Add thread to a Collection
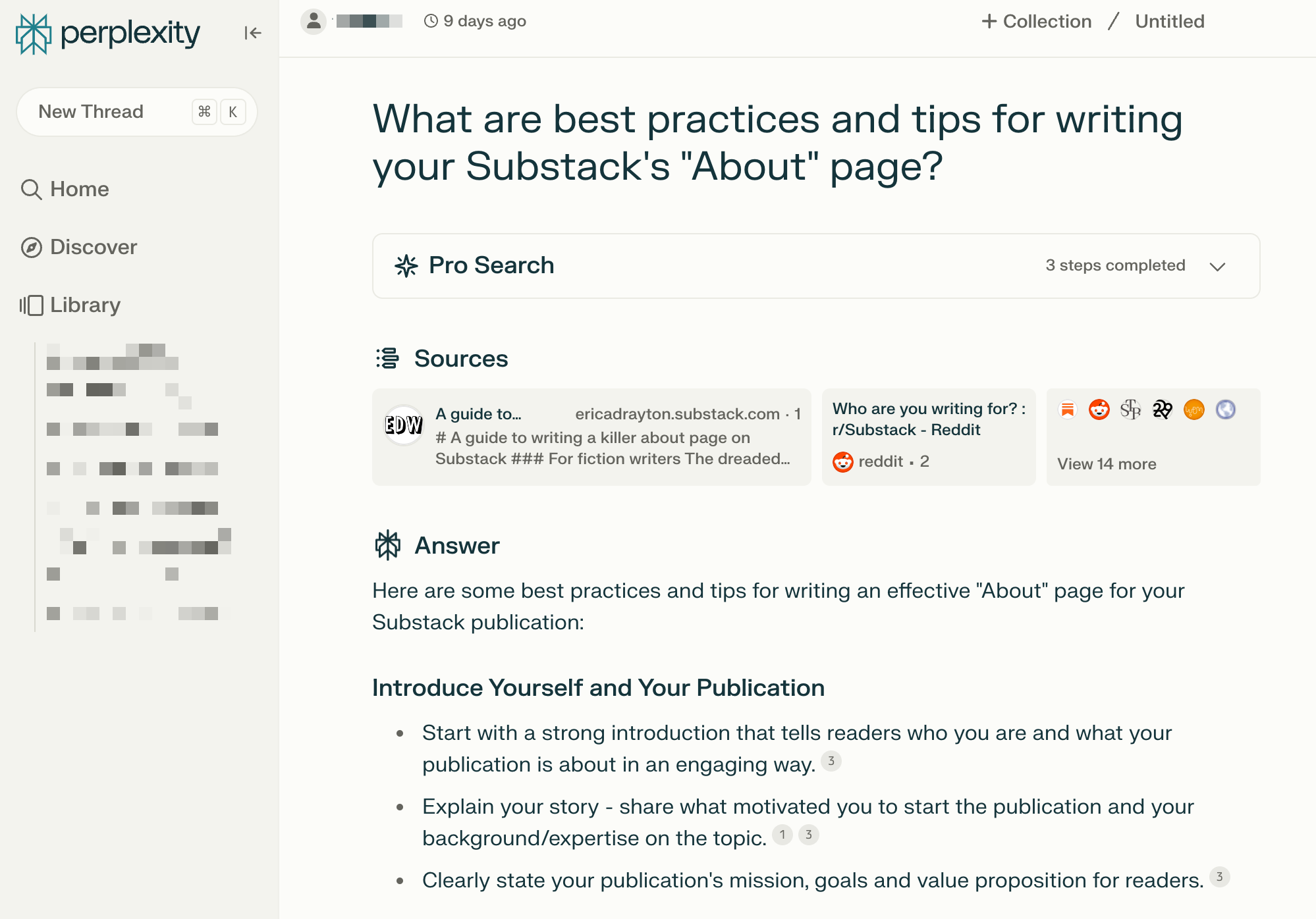1316x919 pixels. pyautogui.click(x=1036, y=21)
